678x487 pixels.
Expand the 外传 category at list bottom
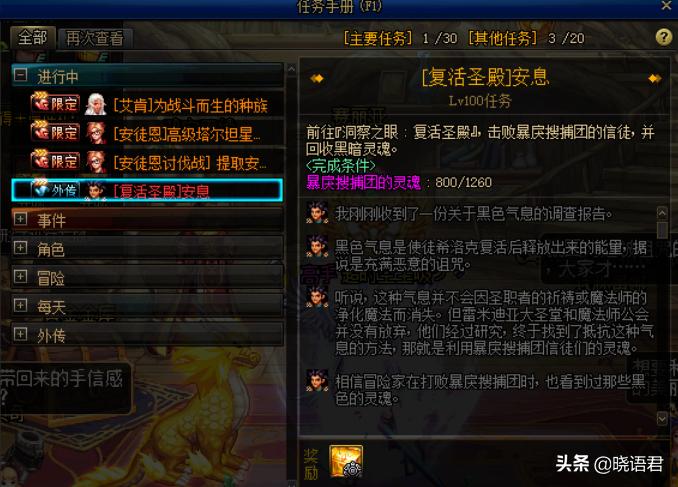(x=20, y=334)
